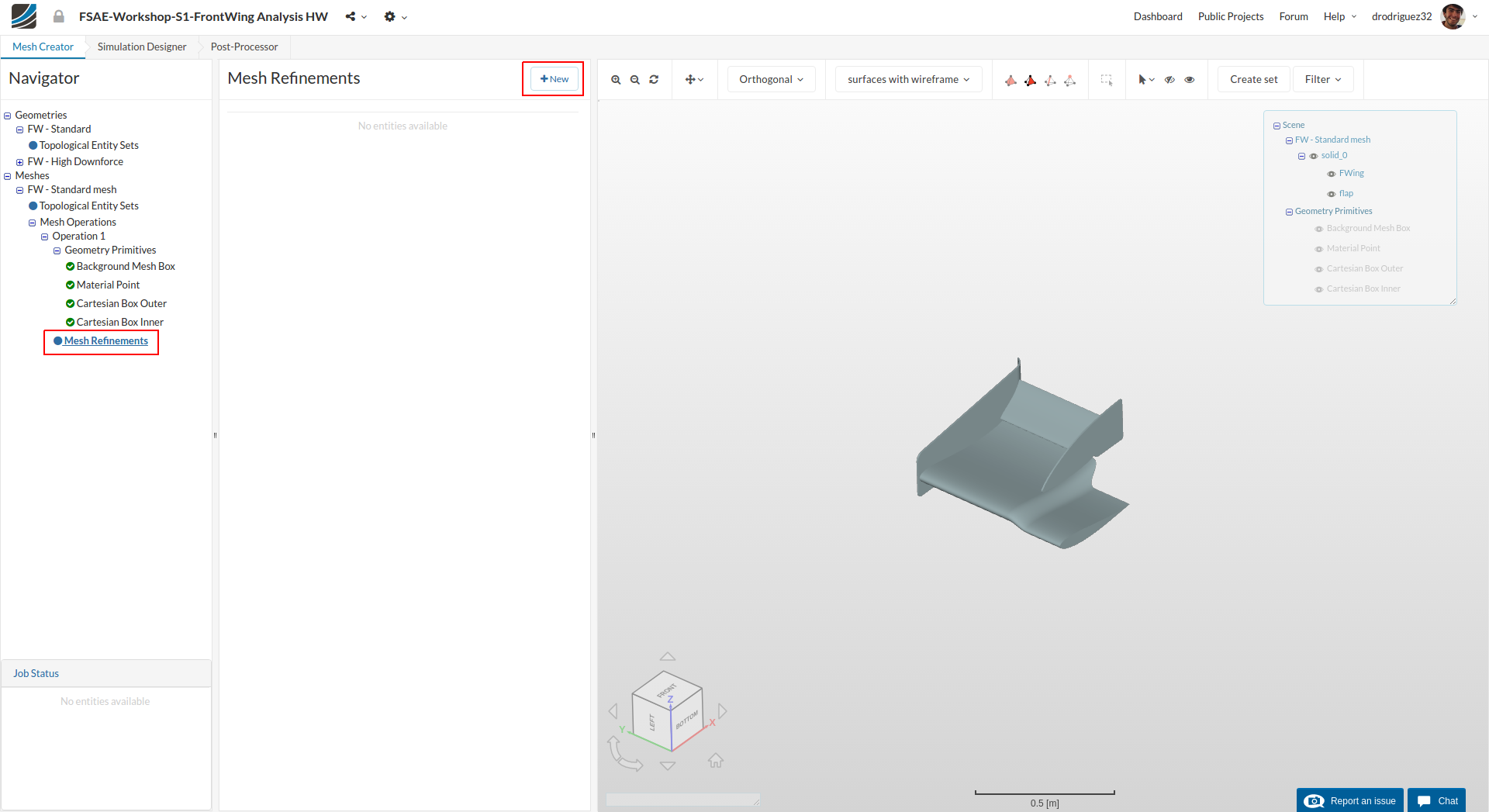Open the pan/move mode arrows tool
The image size is (1489, 812).
tap(694, 80)
